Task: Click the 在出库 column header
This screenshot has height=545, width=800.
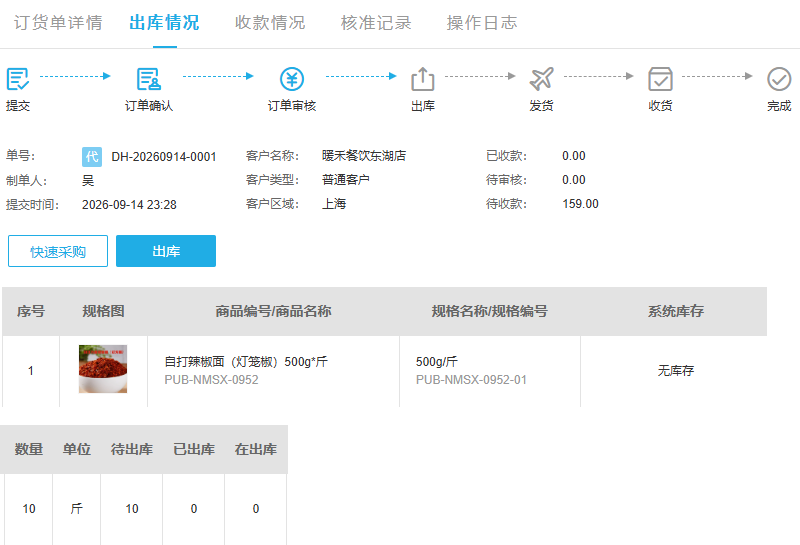Action: tap(256, 450)
